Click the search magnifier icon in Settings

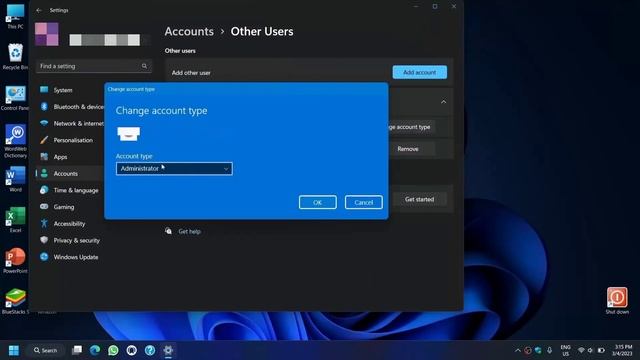144,66
